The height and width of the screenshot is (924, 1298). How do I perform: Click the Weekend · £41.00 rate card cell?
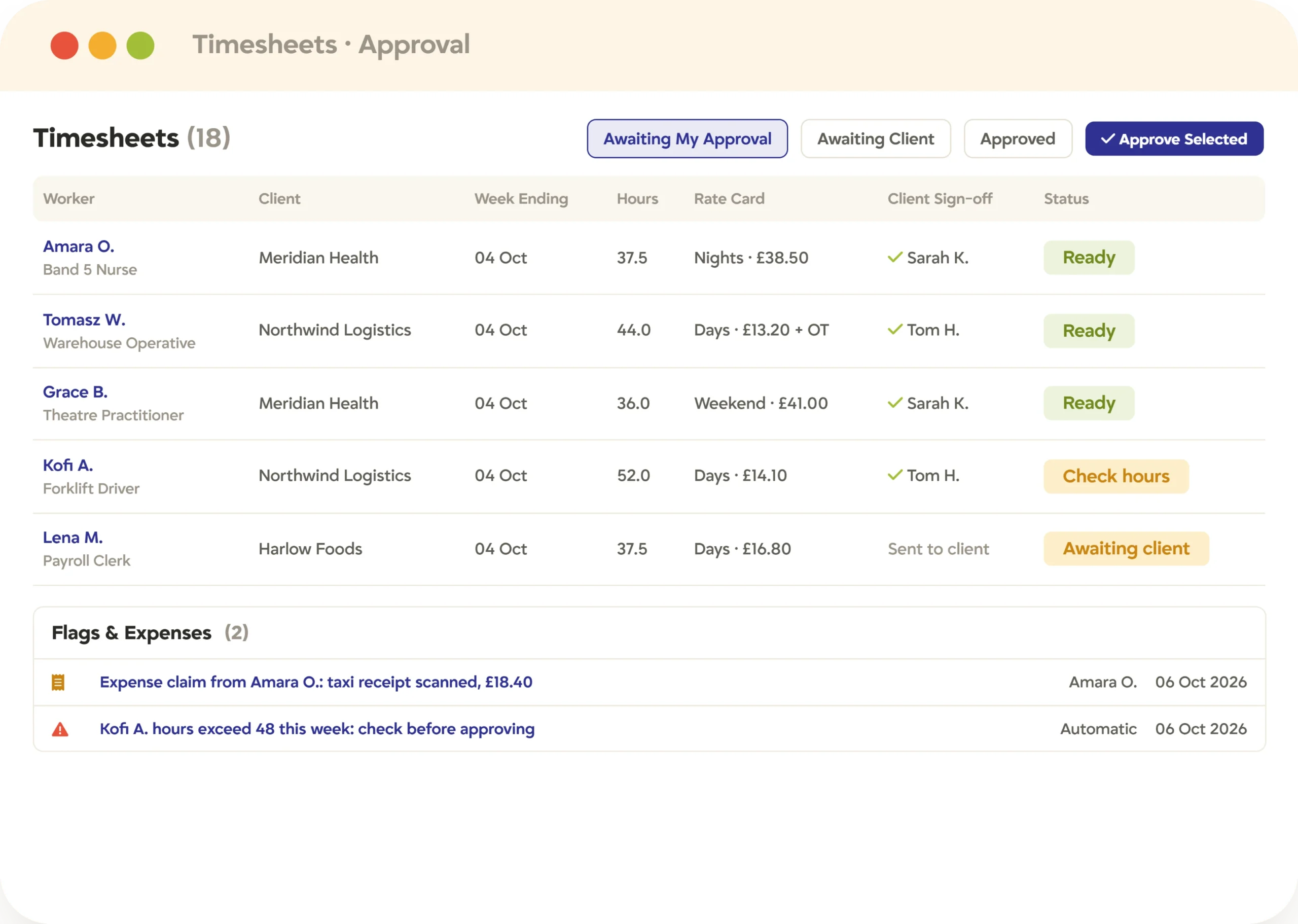761,403
